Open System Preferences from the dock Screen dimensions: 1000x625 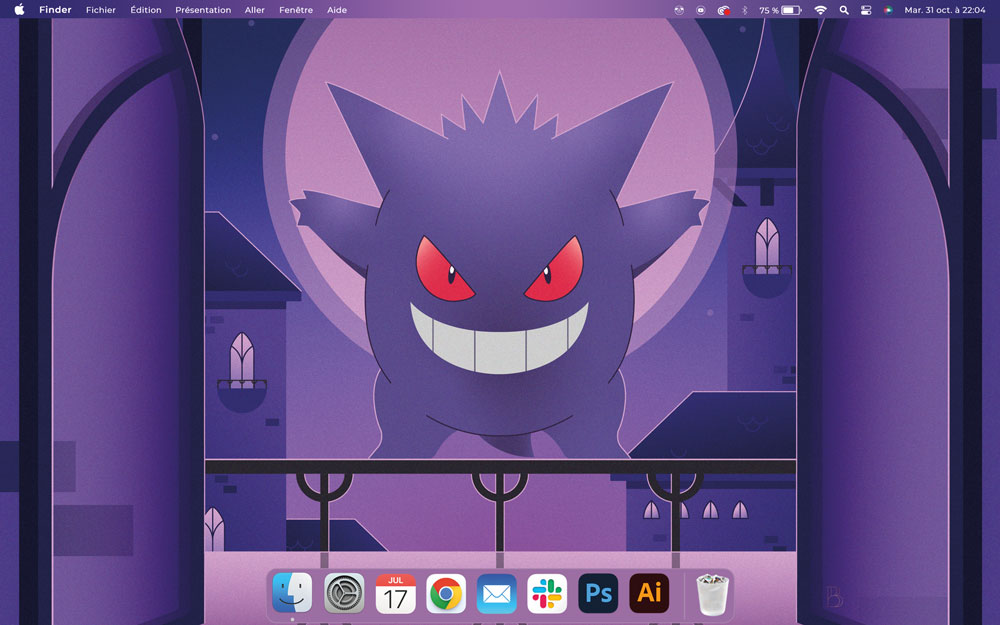click(x=344, y=592)
